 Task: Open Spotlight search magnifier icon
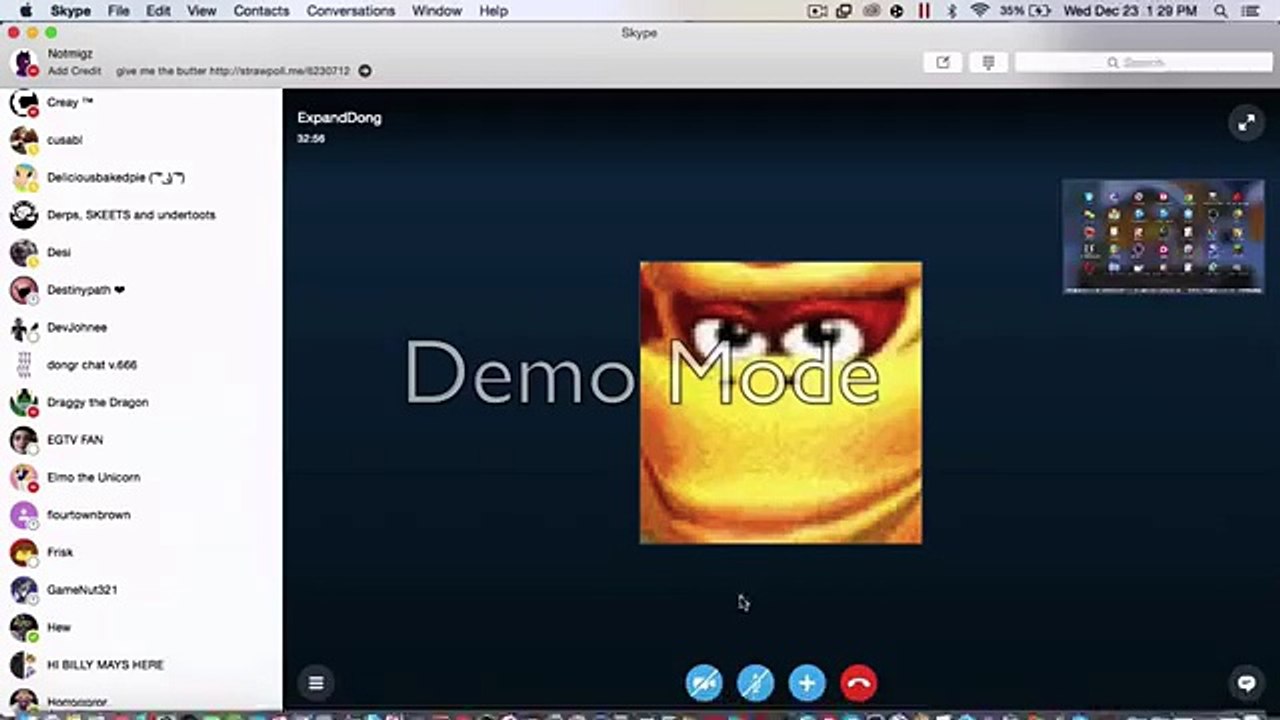1220,11
